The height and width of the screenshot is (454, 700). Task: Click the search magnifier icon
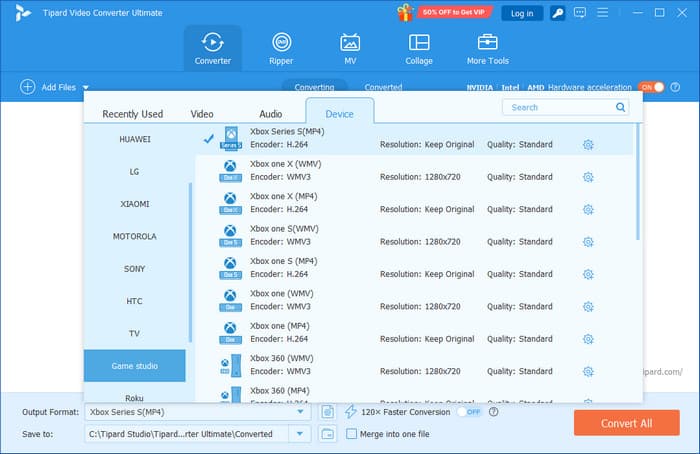click(621, 107)
